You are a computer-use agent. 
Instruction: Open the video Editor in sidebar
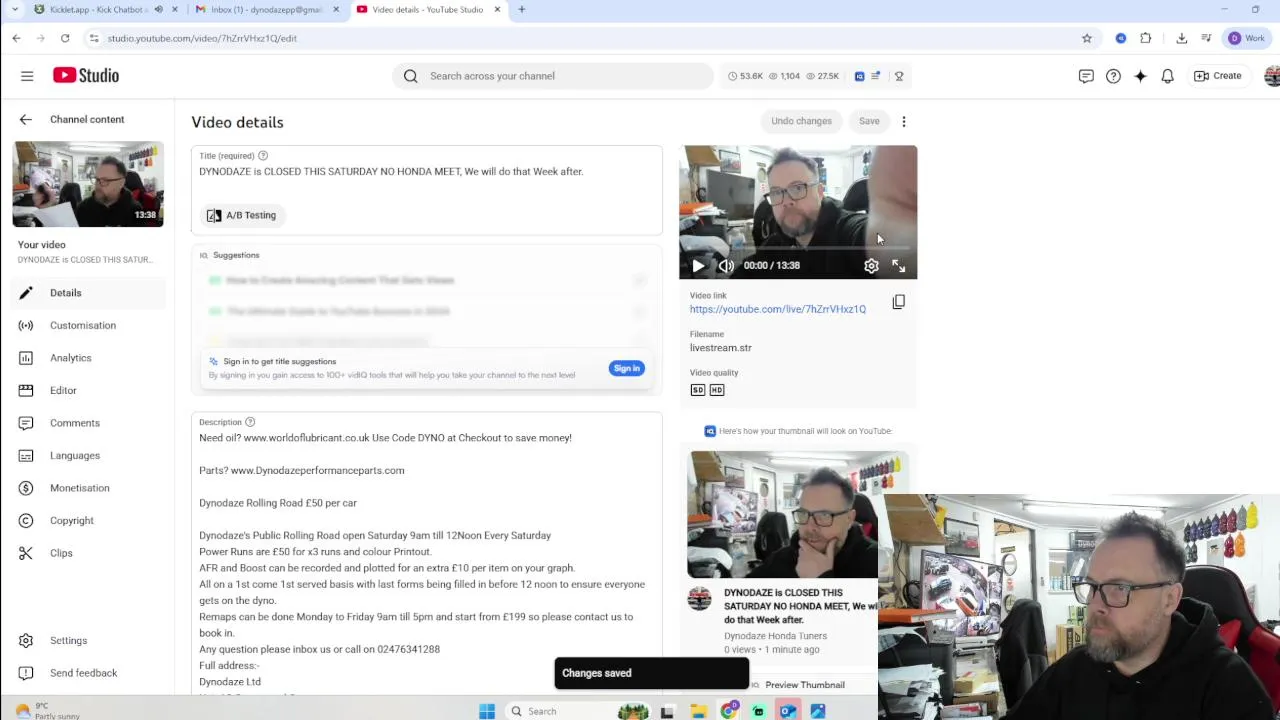[x=87, y=390]
